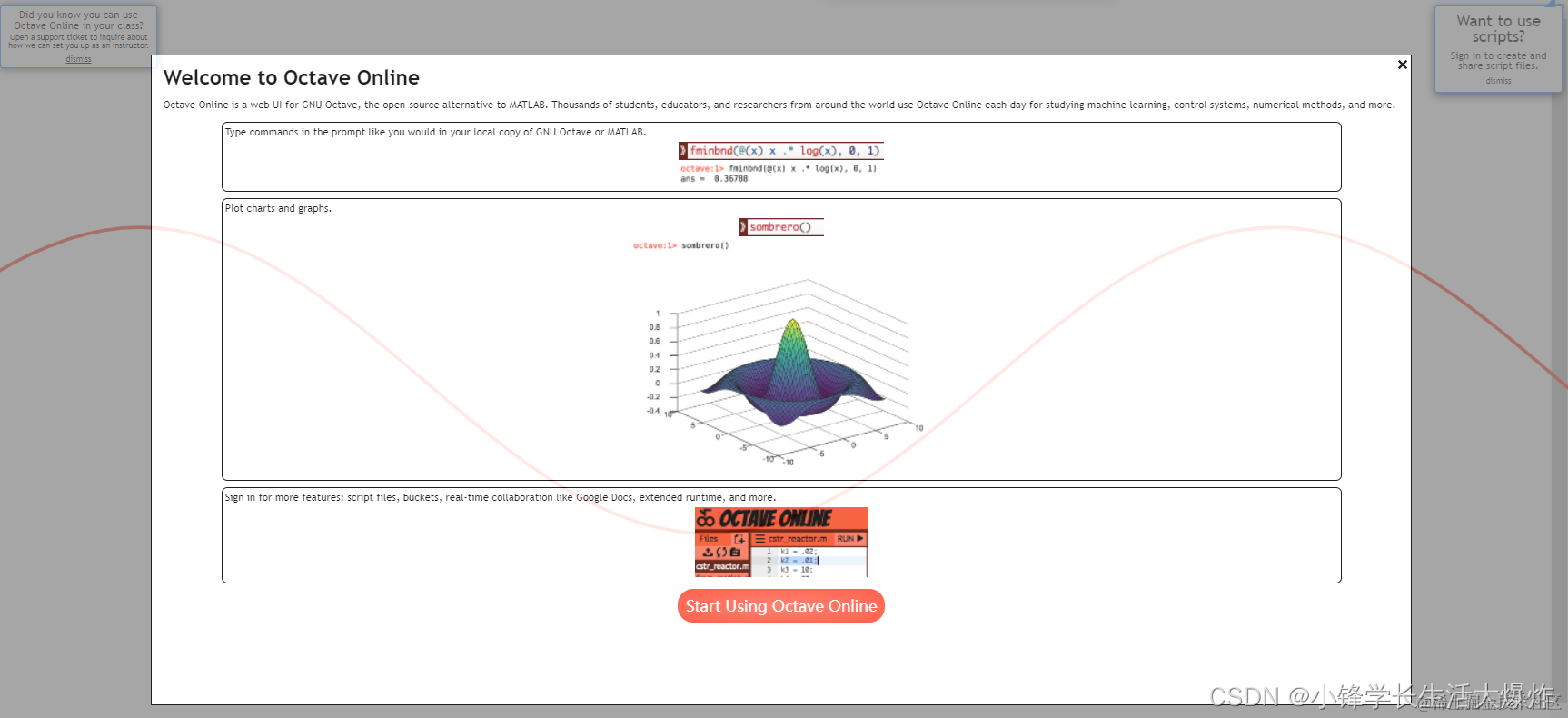Click the 'Type commands in the prompt' description
This screenshot has width=1568, height=718.
pos(436,132)
